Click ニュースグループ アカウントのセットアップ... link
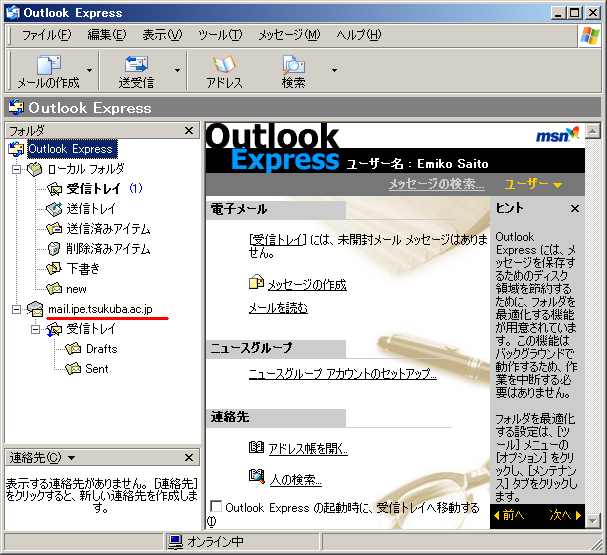Viewport: 607px width, 555px height. pos(343,374)
